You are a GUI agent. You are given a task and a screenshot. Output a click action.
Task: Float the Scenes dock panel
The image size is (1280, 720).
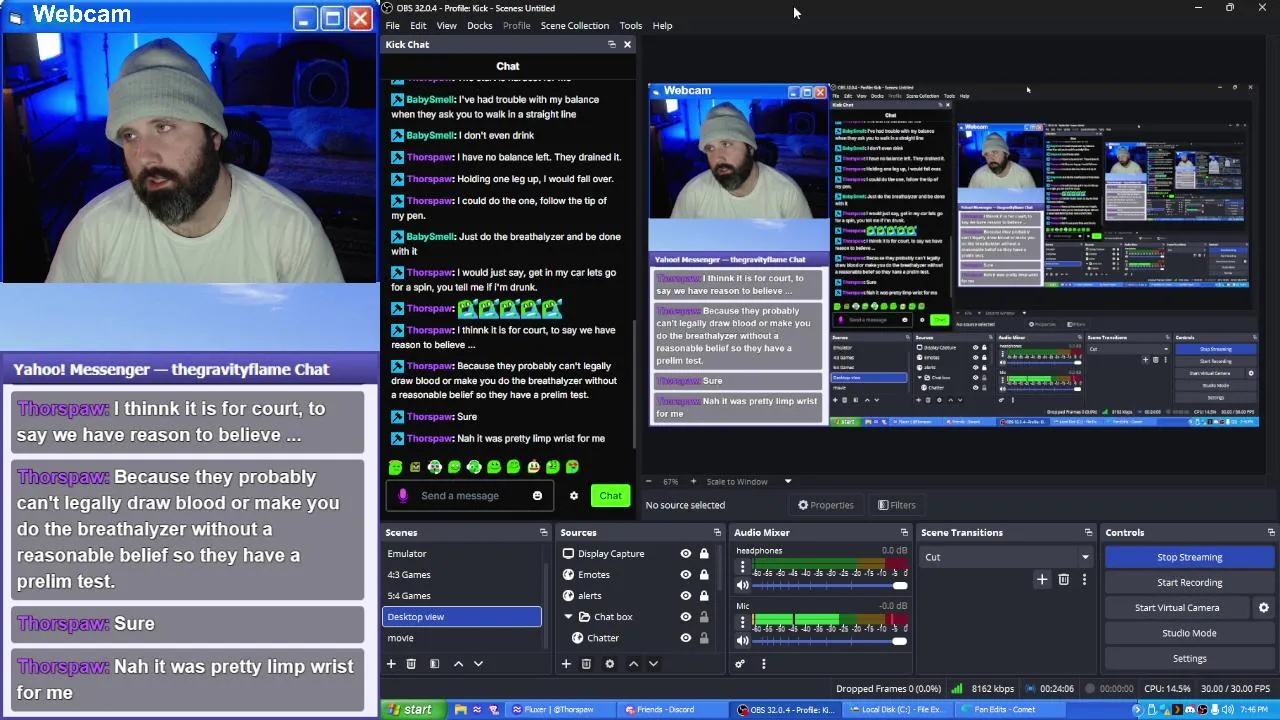[544, 533]
